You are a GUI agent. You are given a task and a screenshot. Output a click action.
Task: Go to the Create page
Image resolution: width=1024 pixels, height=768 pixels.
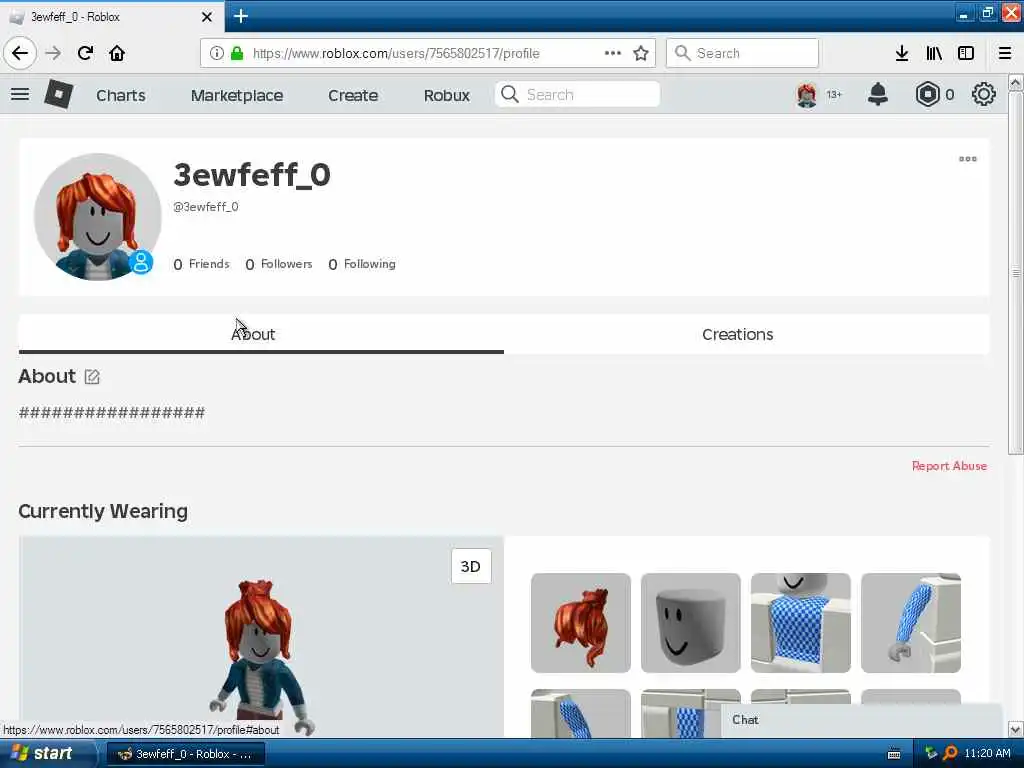pyautogui.click(x=353, y=95)
